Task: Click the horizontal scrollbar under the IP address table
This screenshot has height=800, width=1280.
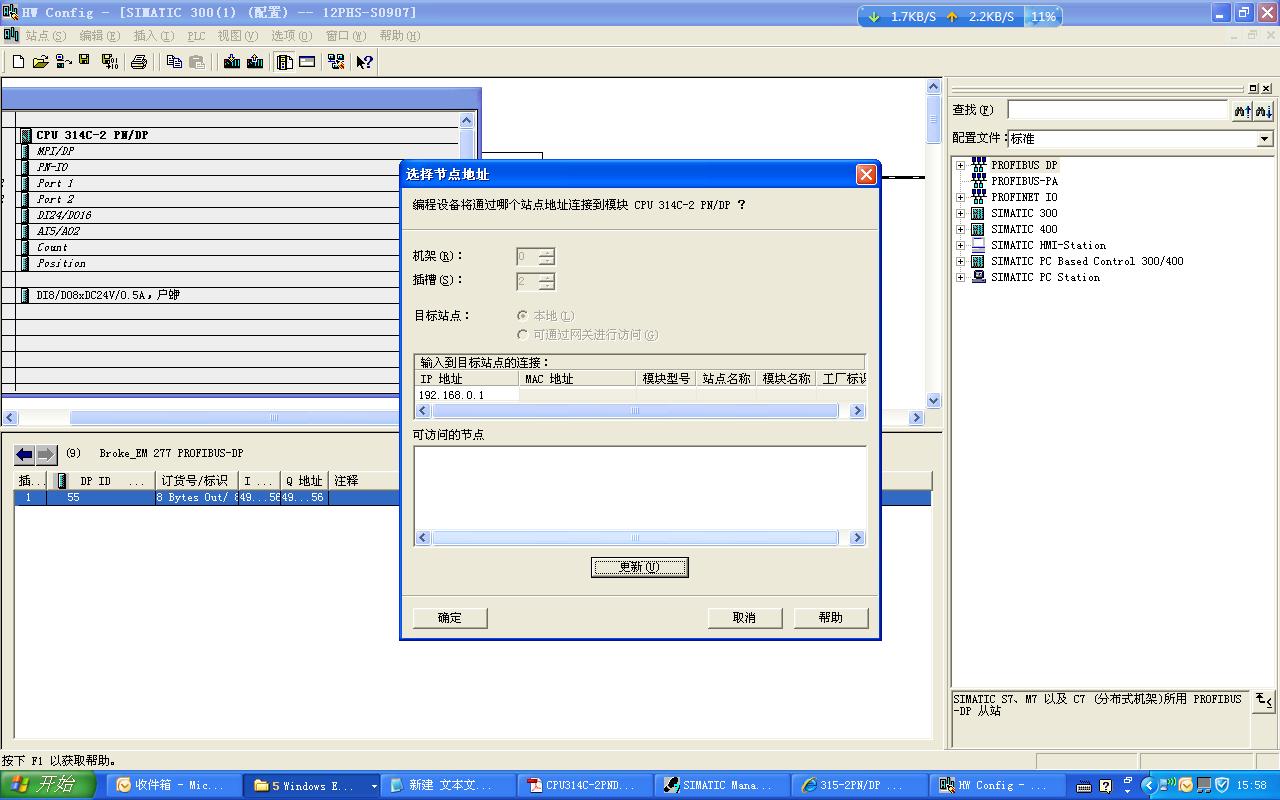Action: point(640,411)
